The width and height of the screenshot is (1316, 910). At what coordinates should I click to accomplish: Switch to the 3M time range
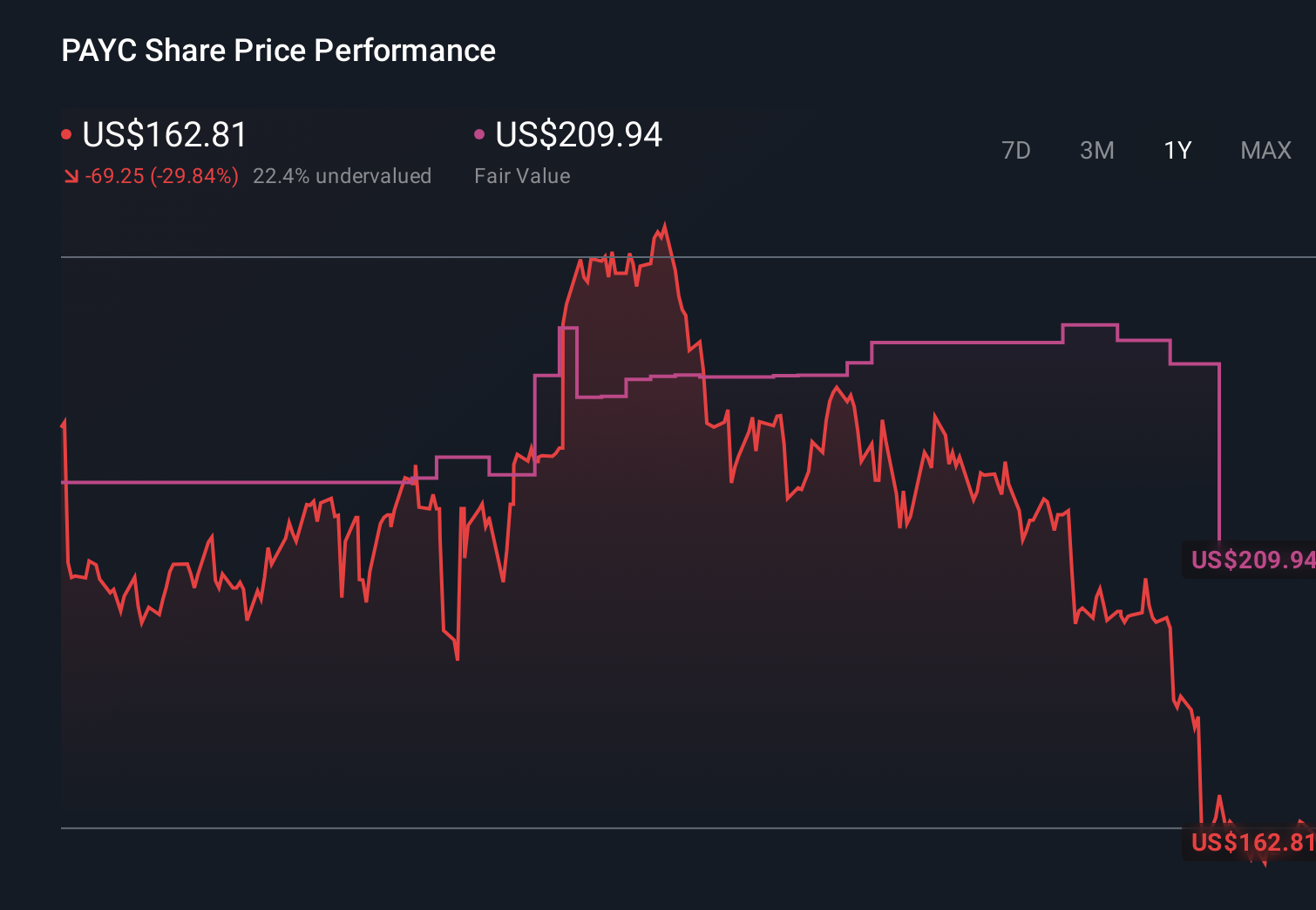[x=1096, y=150]
